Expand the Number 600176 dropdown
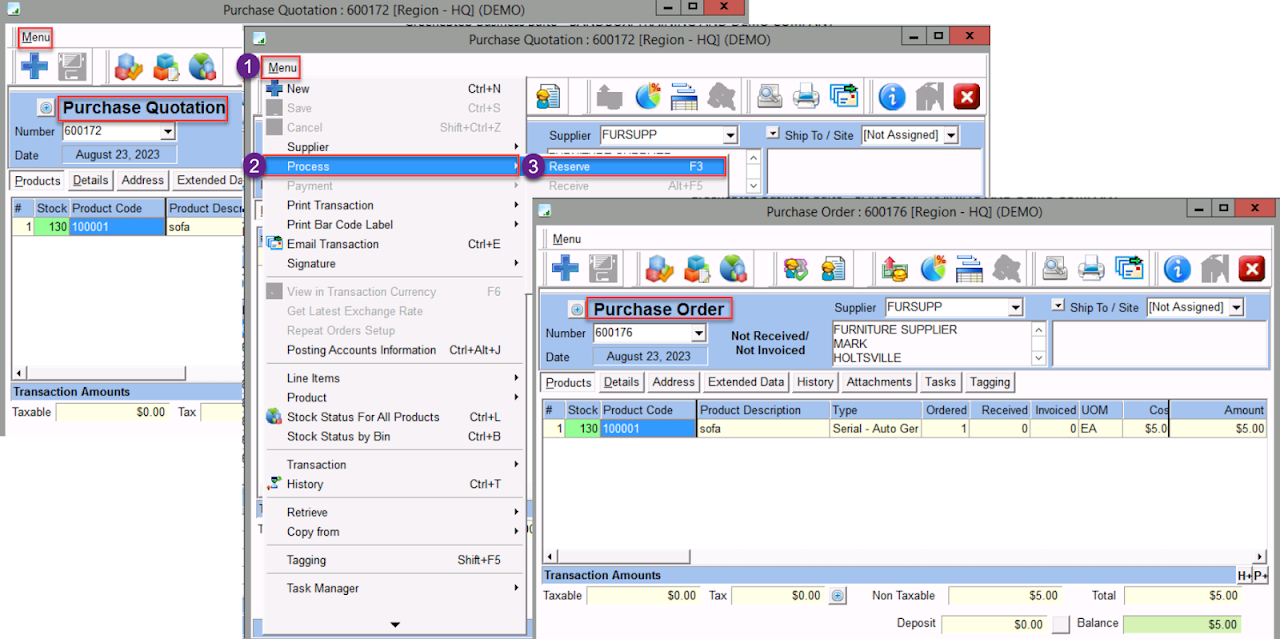This screenshot has height=639, width=1280. pos(699,334)
